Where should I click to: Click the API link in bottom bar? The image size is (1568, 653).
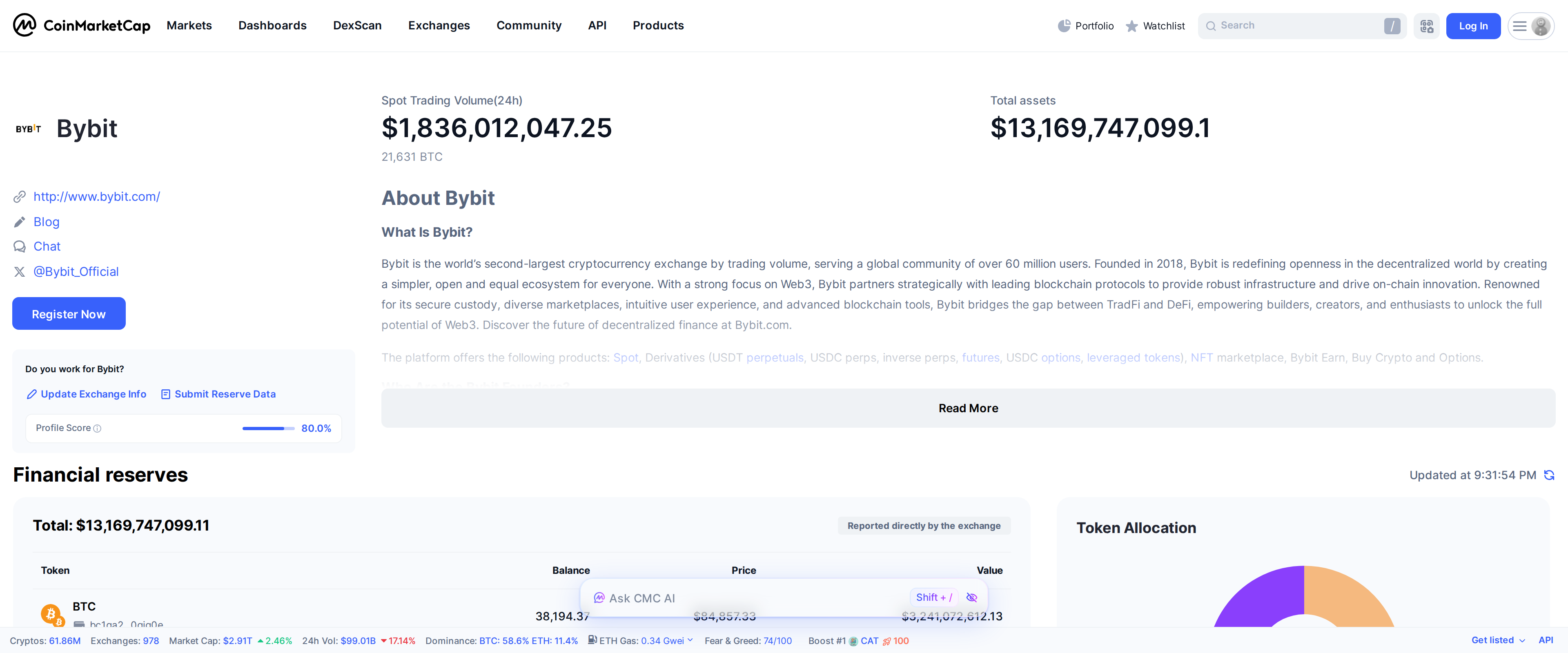[1546, 640]
